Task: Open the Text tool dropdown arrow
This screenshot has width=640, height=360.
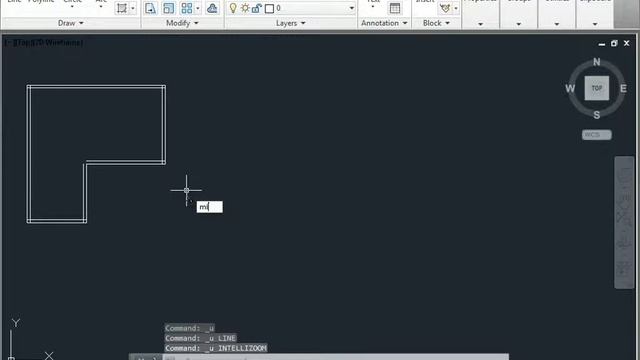Action: (373, 7)
